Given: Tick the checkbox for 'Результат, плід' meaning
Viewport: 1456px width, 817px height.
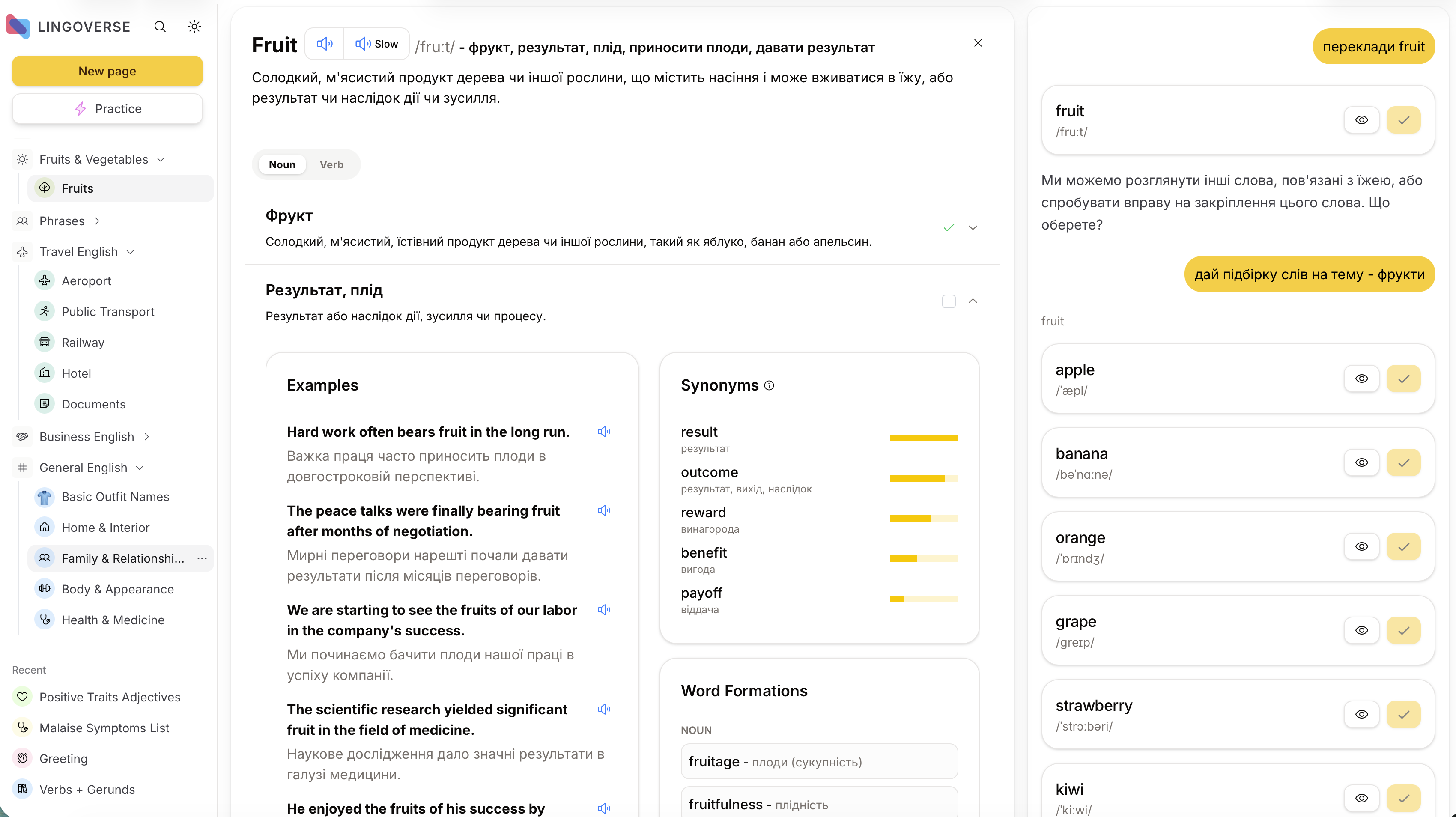Looking at the screenshot, I should [x=949, y=301].
